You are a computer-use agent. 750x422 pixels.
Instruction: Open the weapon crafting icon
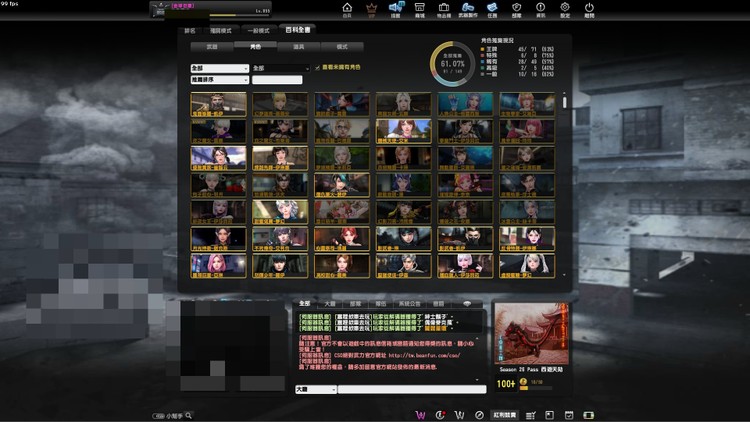(x=468, y=7)
